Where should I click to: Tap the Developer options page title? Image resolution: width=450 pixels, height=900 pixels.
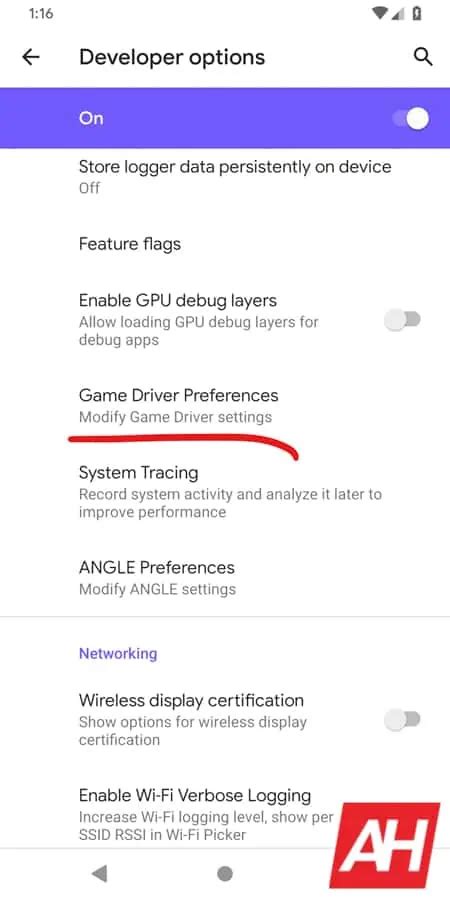tap(172, 57)
